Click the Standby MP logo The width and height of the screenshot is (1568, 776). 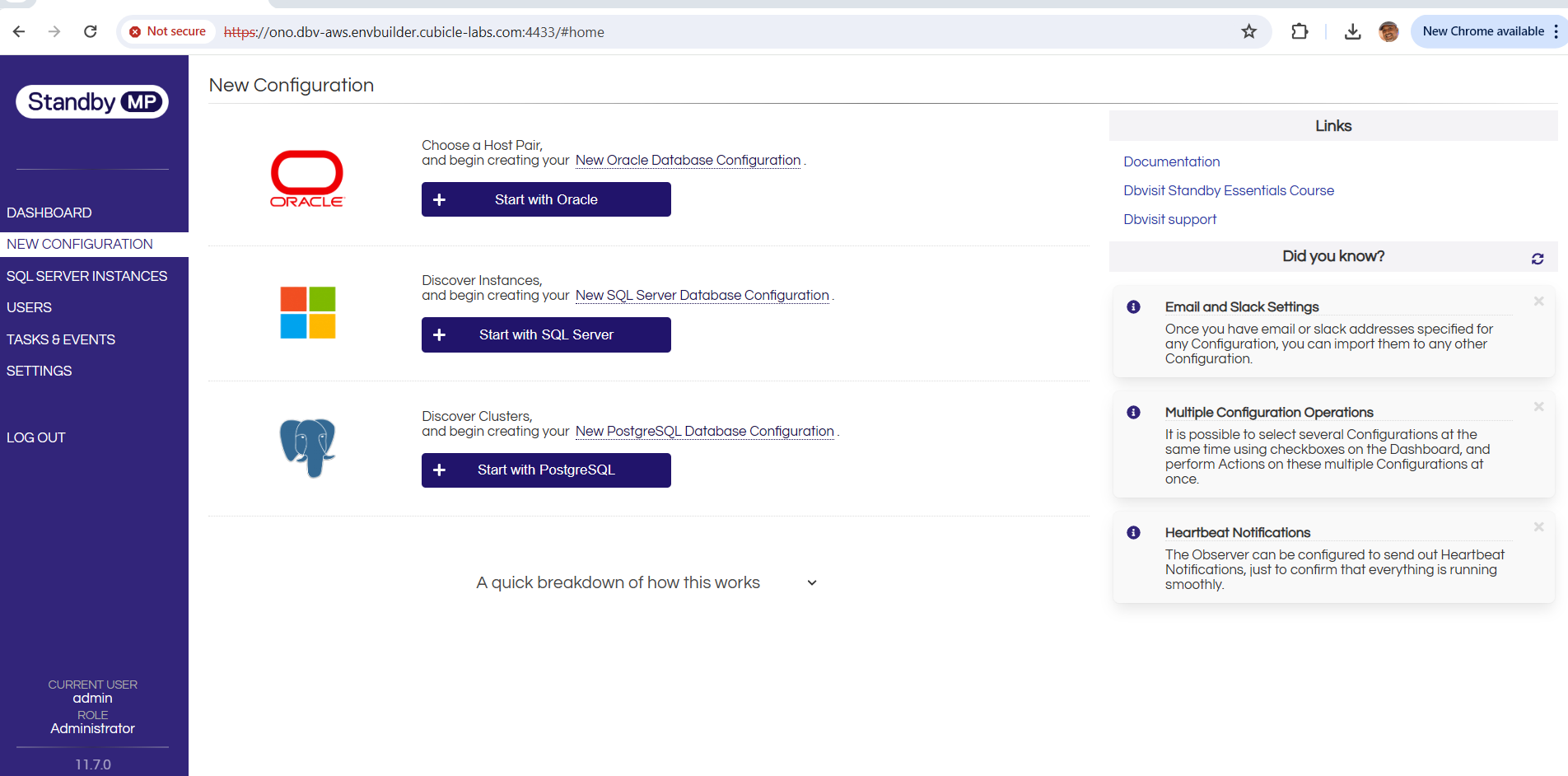(x=92, y=101)
